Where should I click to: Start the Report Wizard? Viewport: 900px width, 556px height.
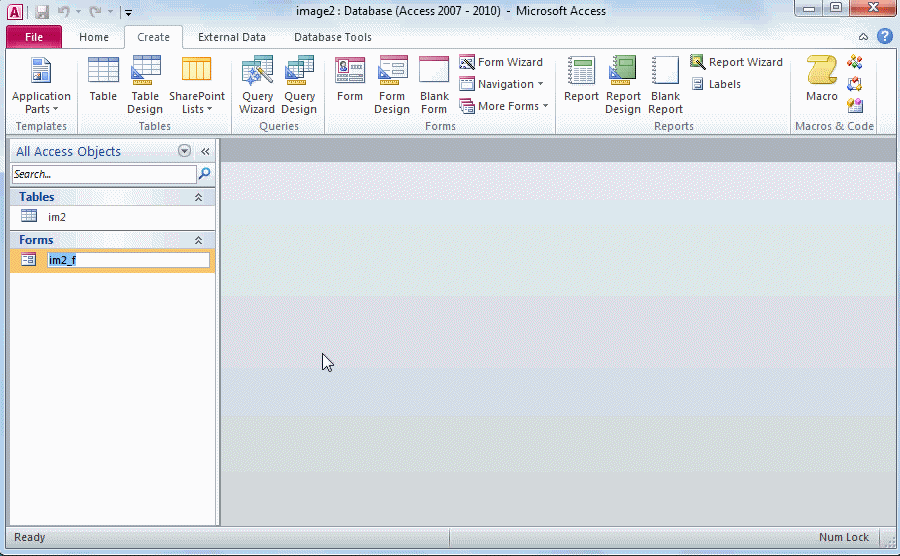[736, 62]
